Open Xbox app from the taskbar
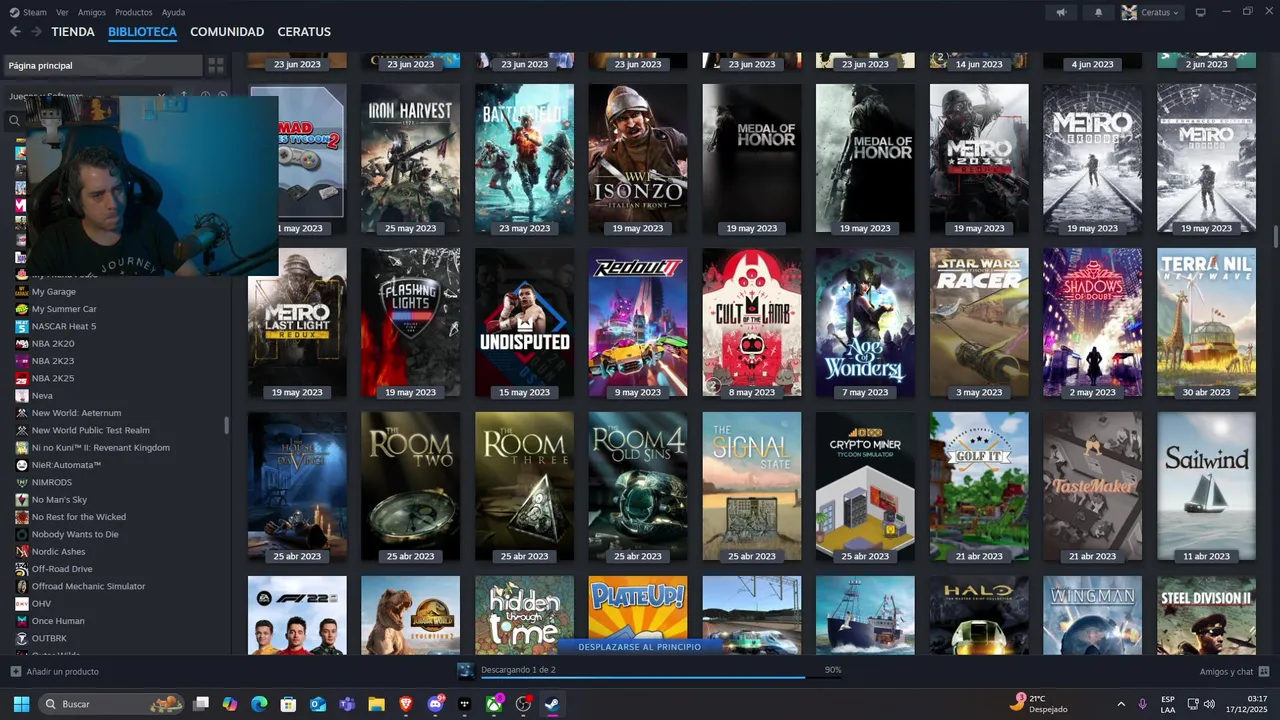 [494, 704]
